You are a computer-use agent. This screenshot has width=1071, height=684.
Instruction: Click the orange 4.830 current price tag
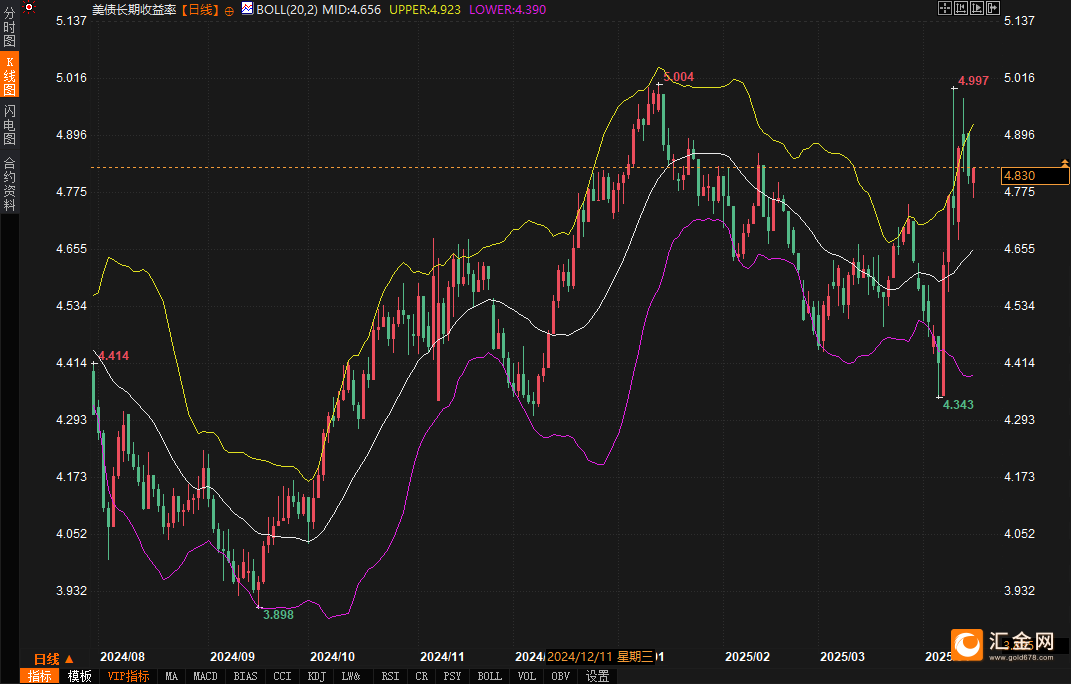click(x=1034, y=176)
